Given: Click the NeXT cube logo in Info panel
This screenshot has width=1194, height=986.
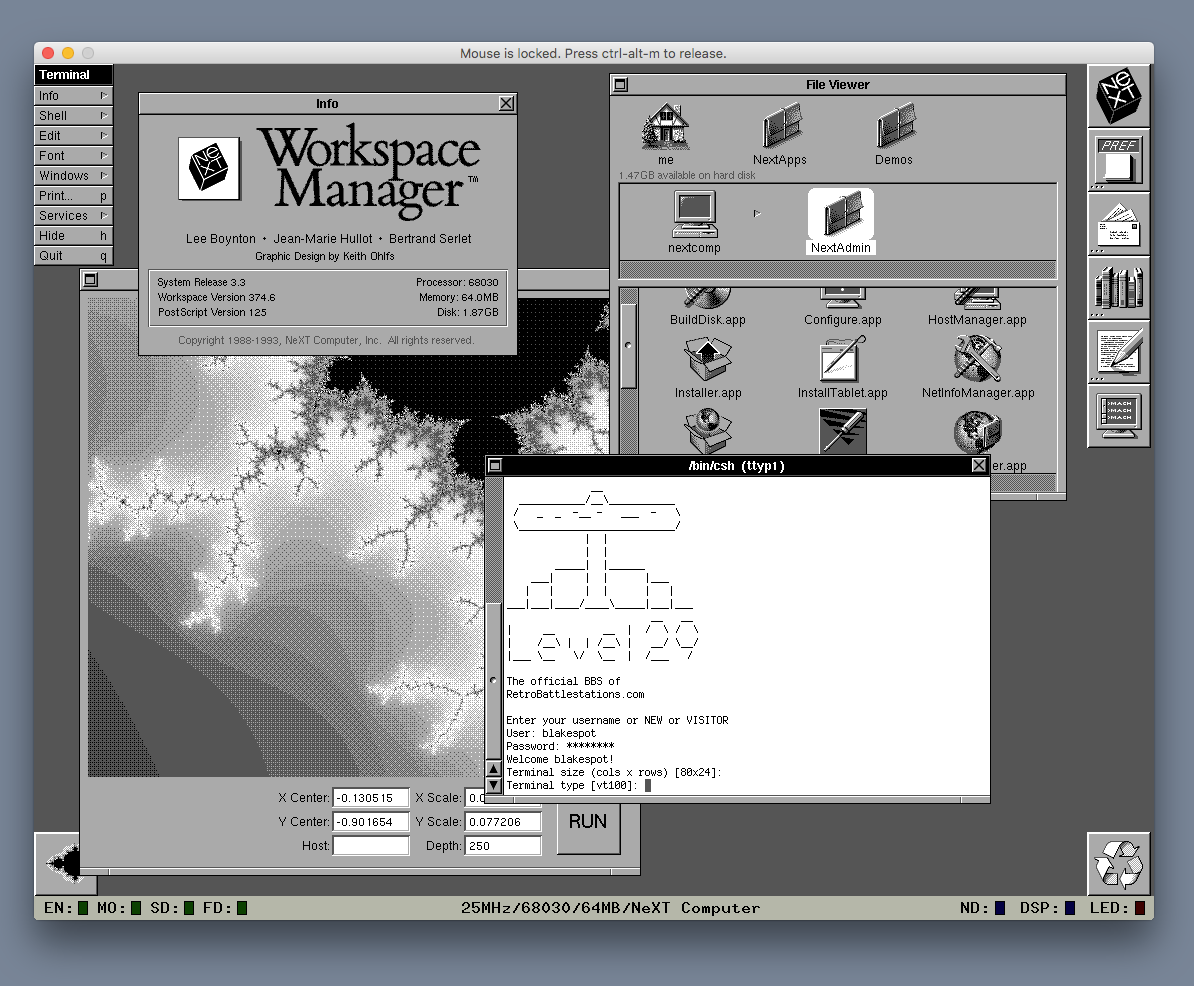Looking at the screenshot, I should click(x=209, y=168).
